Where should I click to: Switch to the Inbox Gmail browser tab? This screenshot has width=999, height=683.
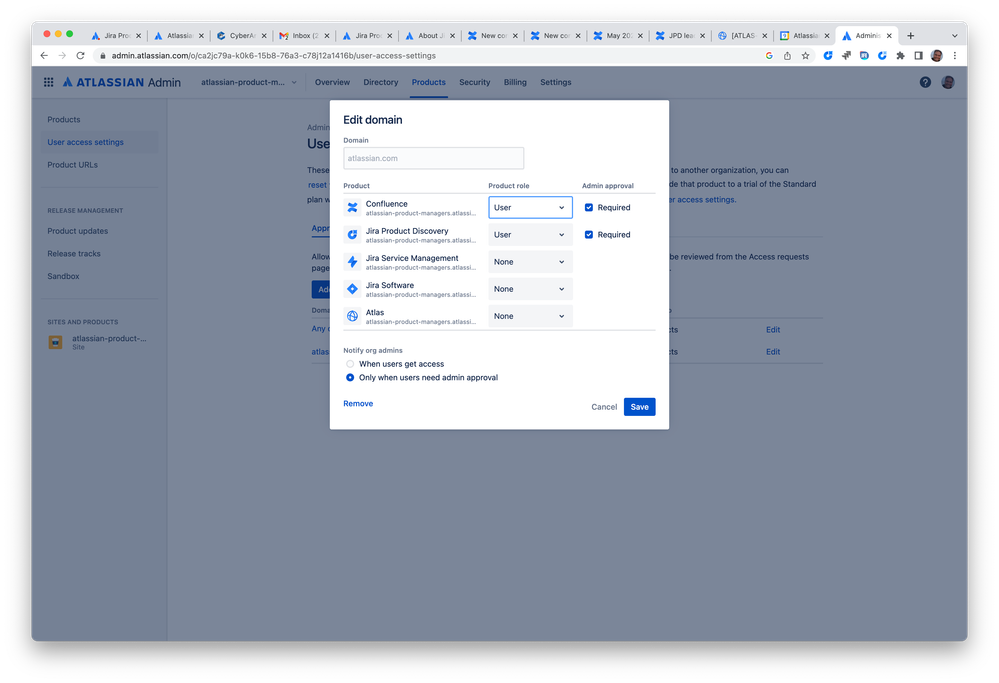[x=305, y=36]
